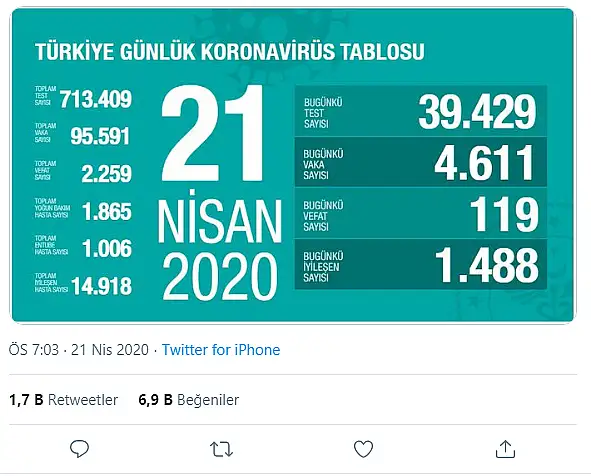
Task: Click the 21 Nisan 2020 date graphic
Action: tap(220, 193)
